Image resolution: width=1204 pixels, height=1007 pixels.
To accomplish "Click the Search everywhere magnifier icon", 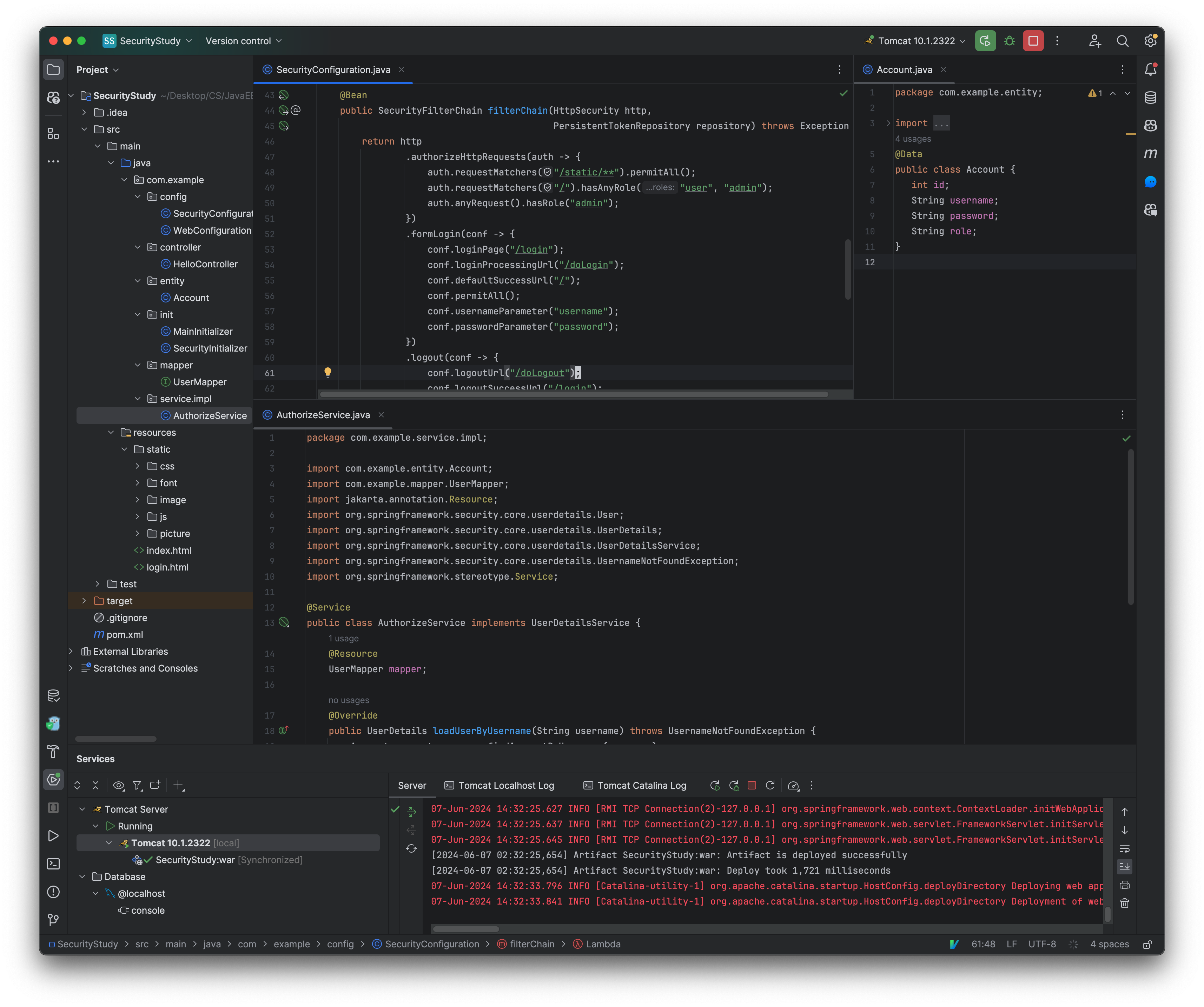I will tap(1122, 41).
